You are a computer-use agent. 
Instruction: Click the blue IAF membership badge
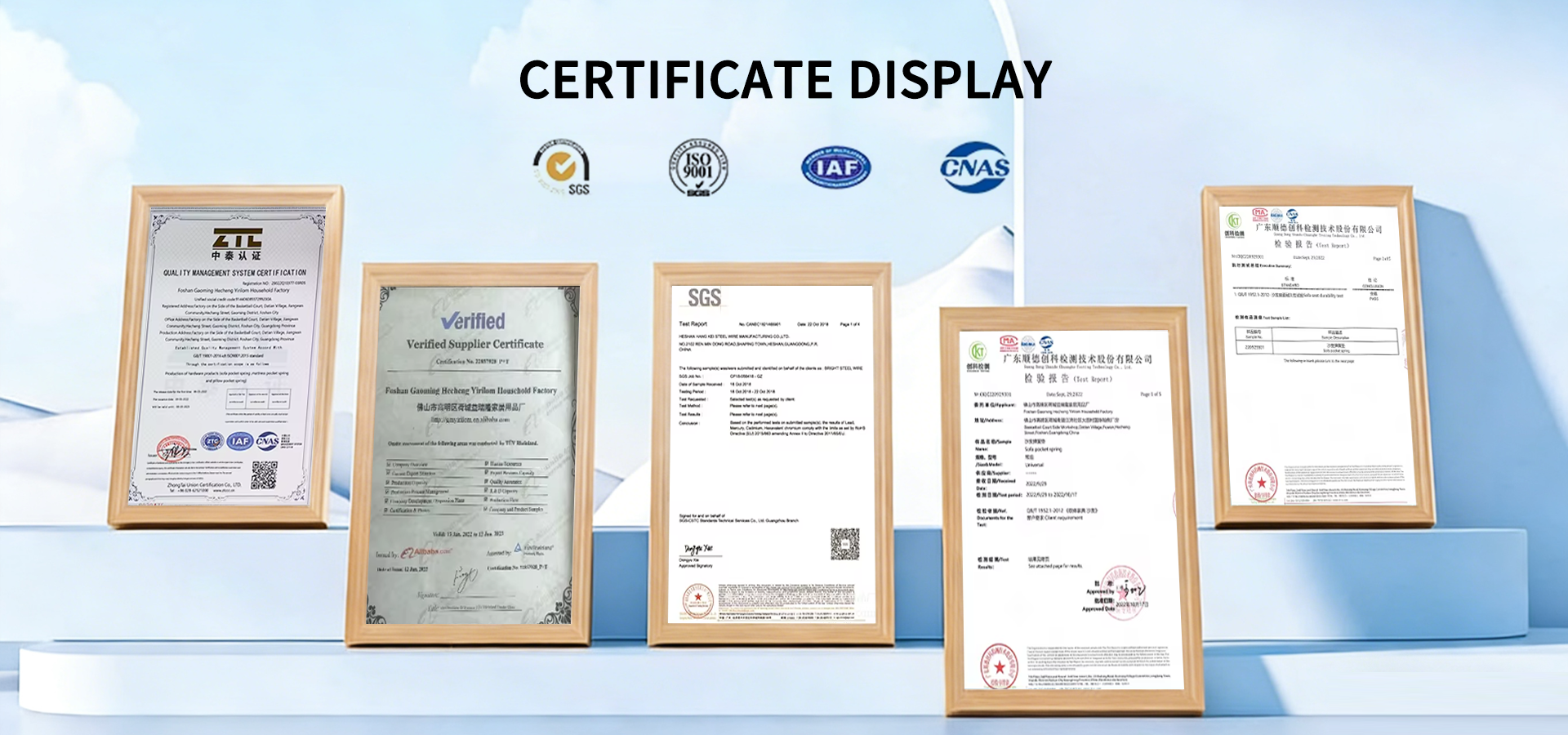coord(836,166)
